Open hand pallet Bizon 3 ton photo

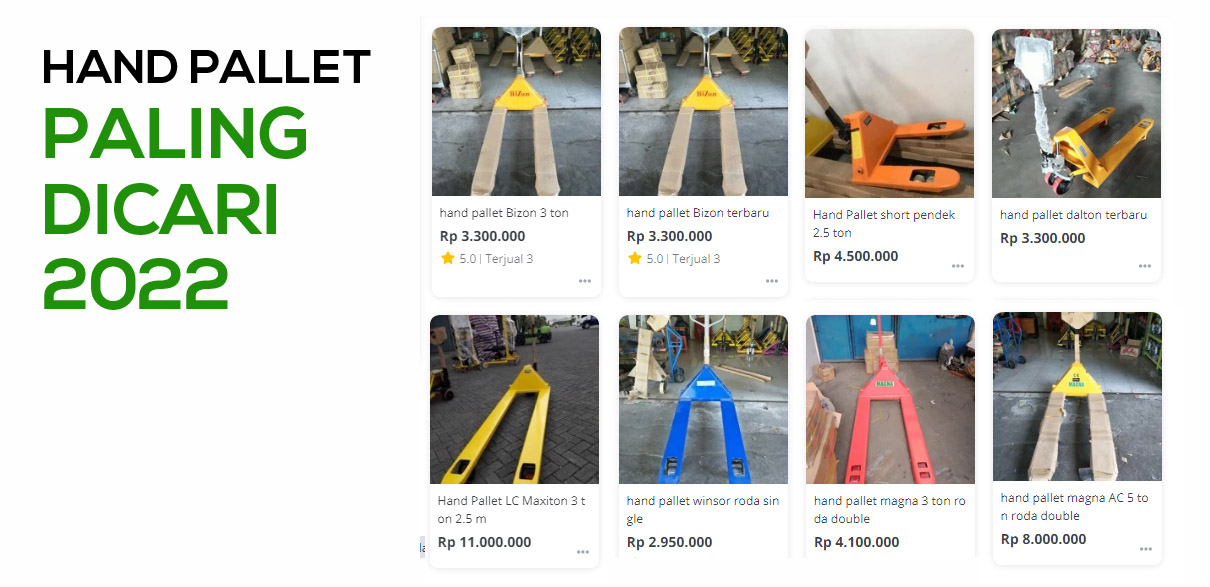(x=516, y=111)
